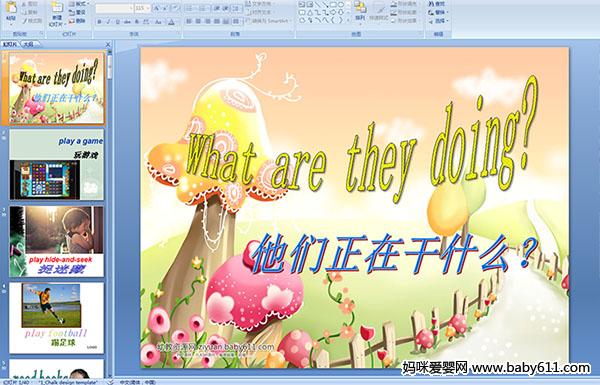Click the Convert to SmartArt button
This screenshot has height=385, width=600.
[x=268, y=21]
